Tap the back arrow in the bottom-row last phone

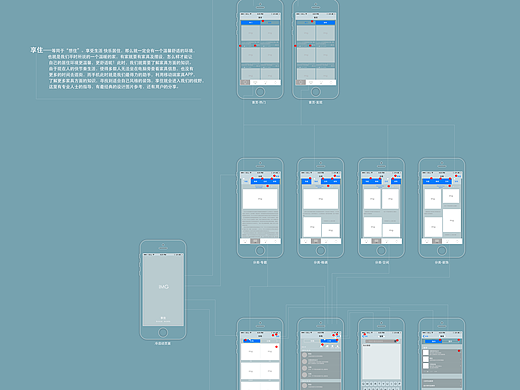[424, 336]
